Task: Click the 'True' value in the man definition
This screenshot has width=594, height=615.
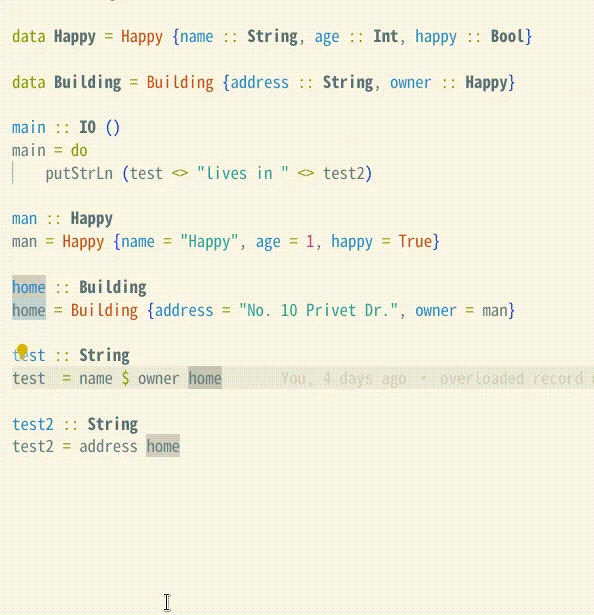Action: pyautogui.click(x=415, y=241)
